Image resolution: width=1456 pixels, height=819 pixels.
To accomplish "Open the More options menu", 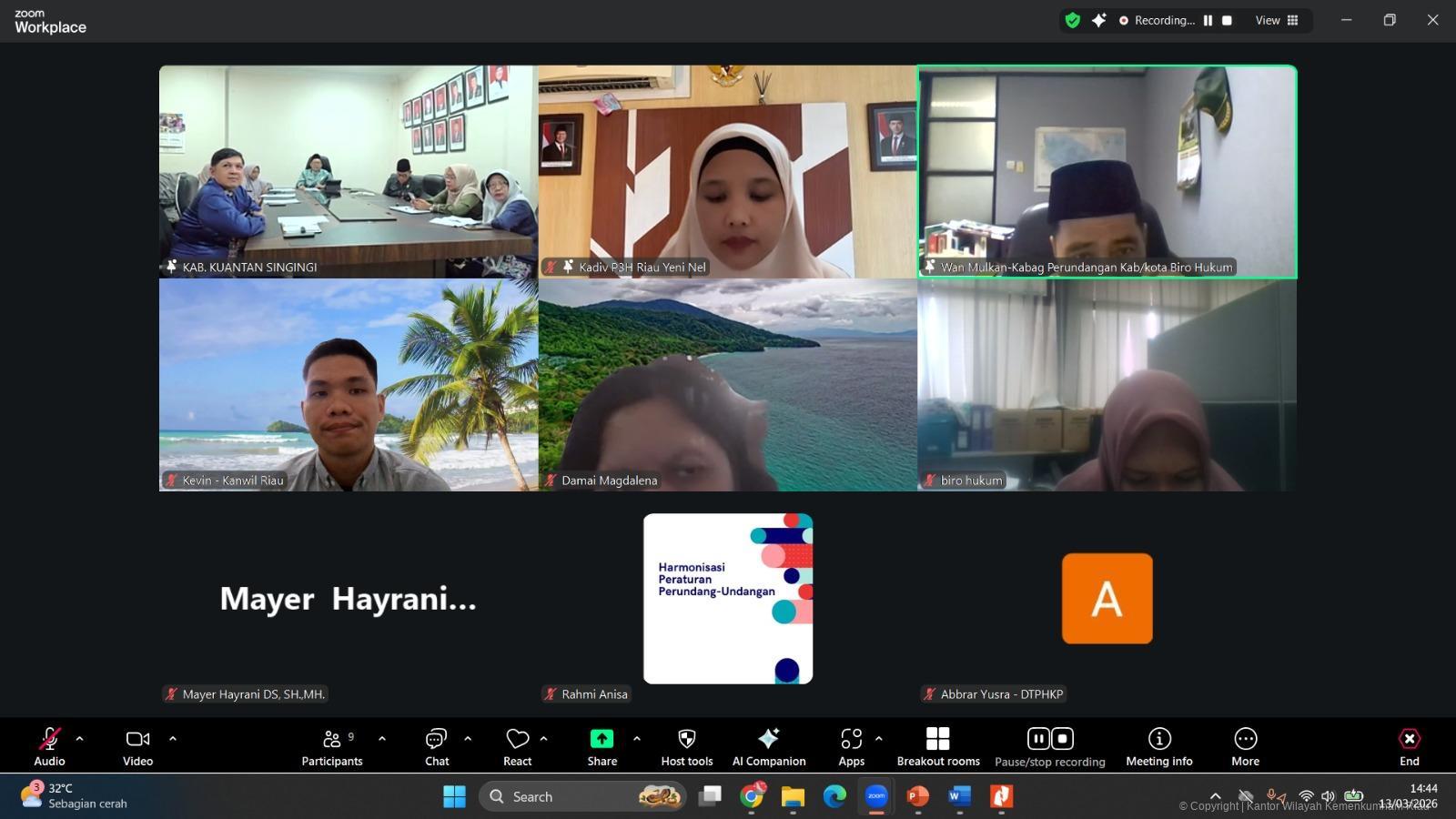I will pyautogui.click(x=1245, y=745).
